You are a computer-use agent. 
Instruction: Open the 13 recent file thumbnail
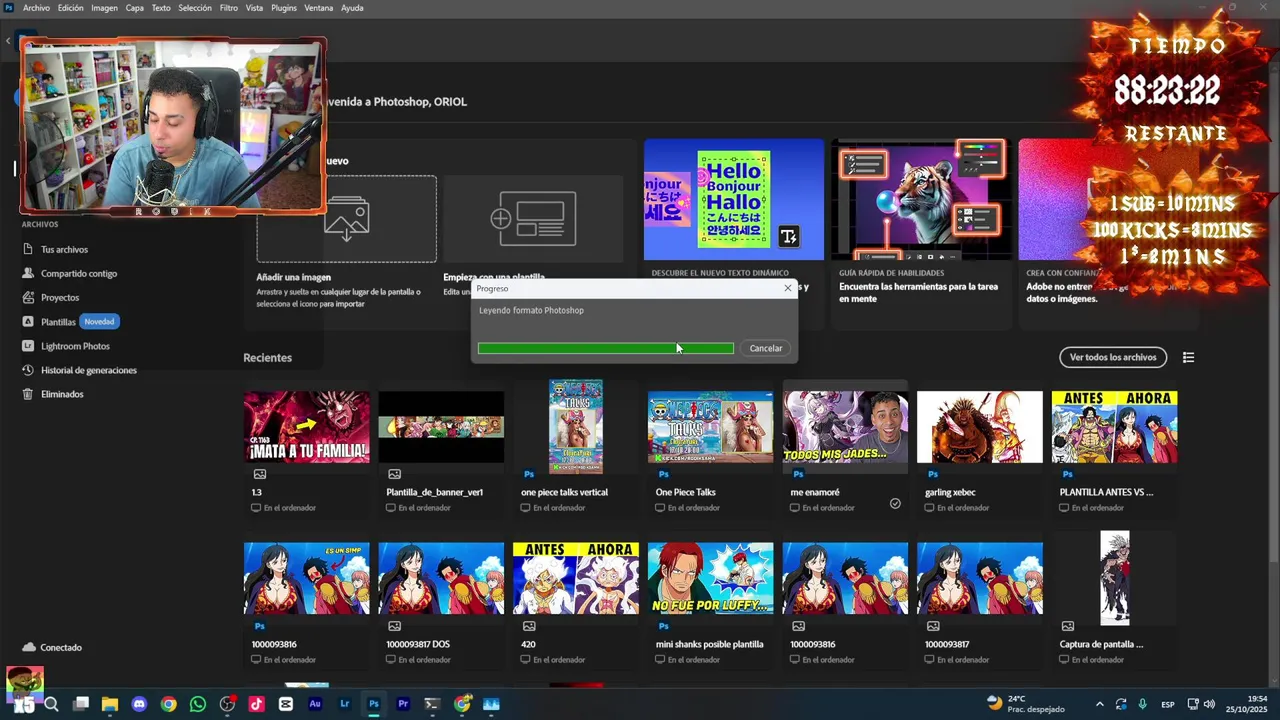[306, 427]
